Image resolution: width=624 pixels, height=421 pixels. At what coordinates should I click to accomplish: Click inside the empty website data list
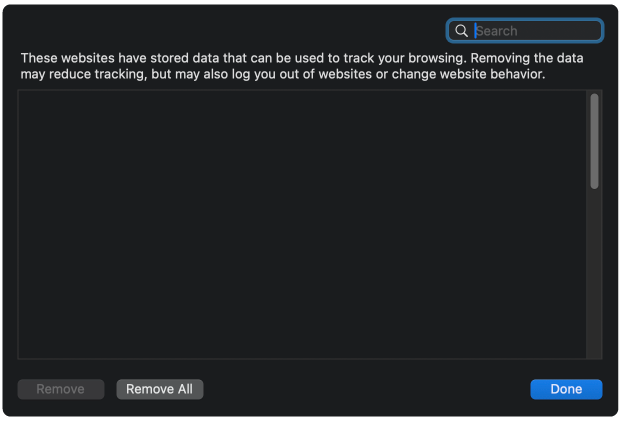pos(302,224)
